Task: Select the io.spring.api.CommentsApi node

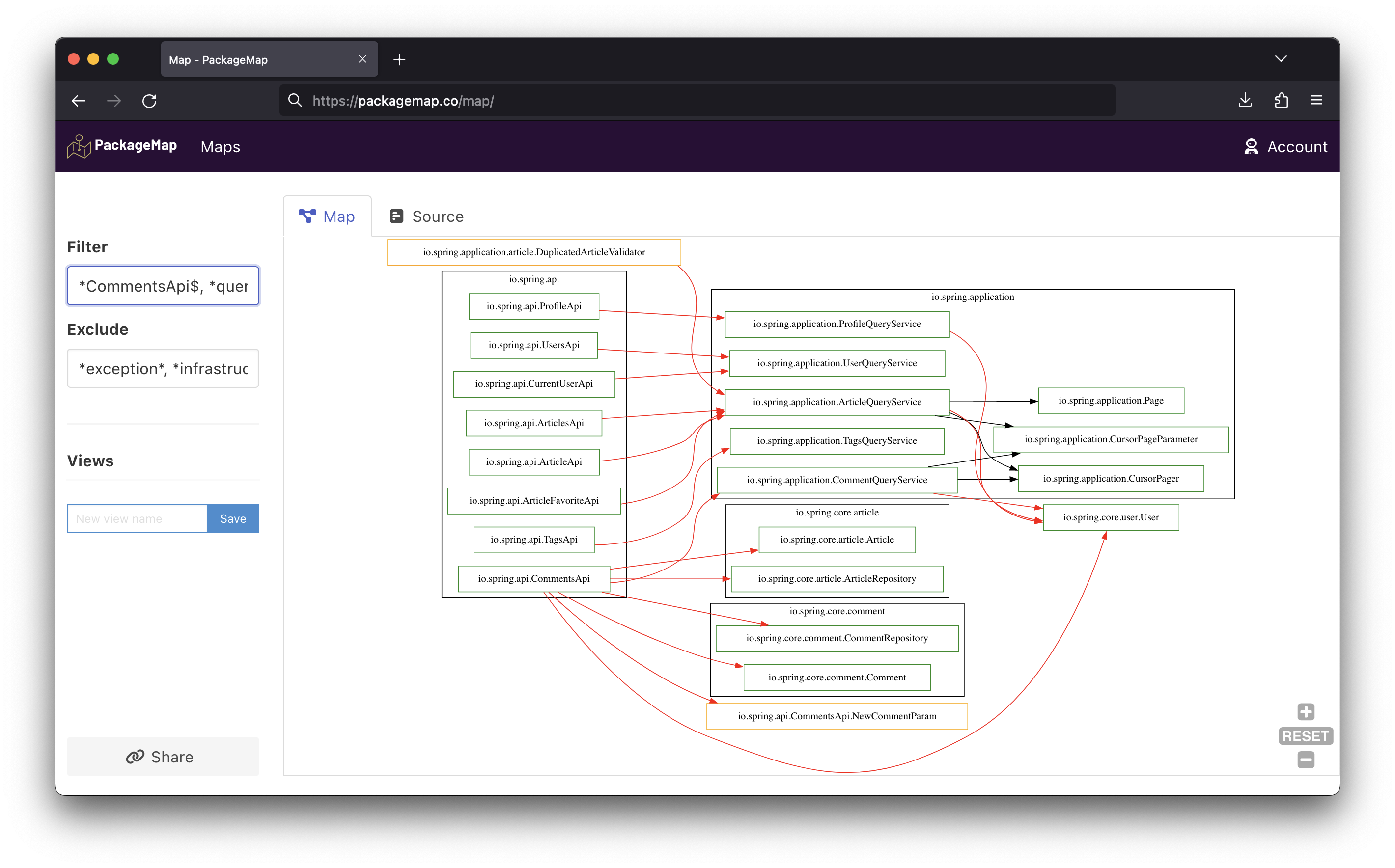Action: 533,579
